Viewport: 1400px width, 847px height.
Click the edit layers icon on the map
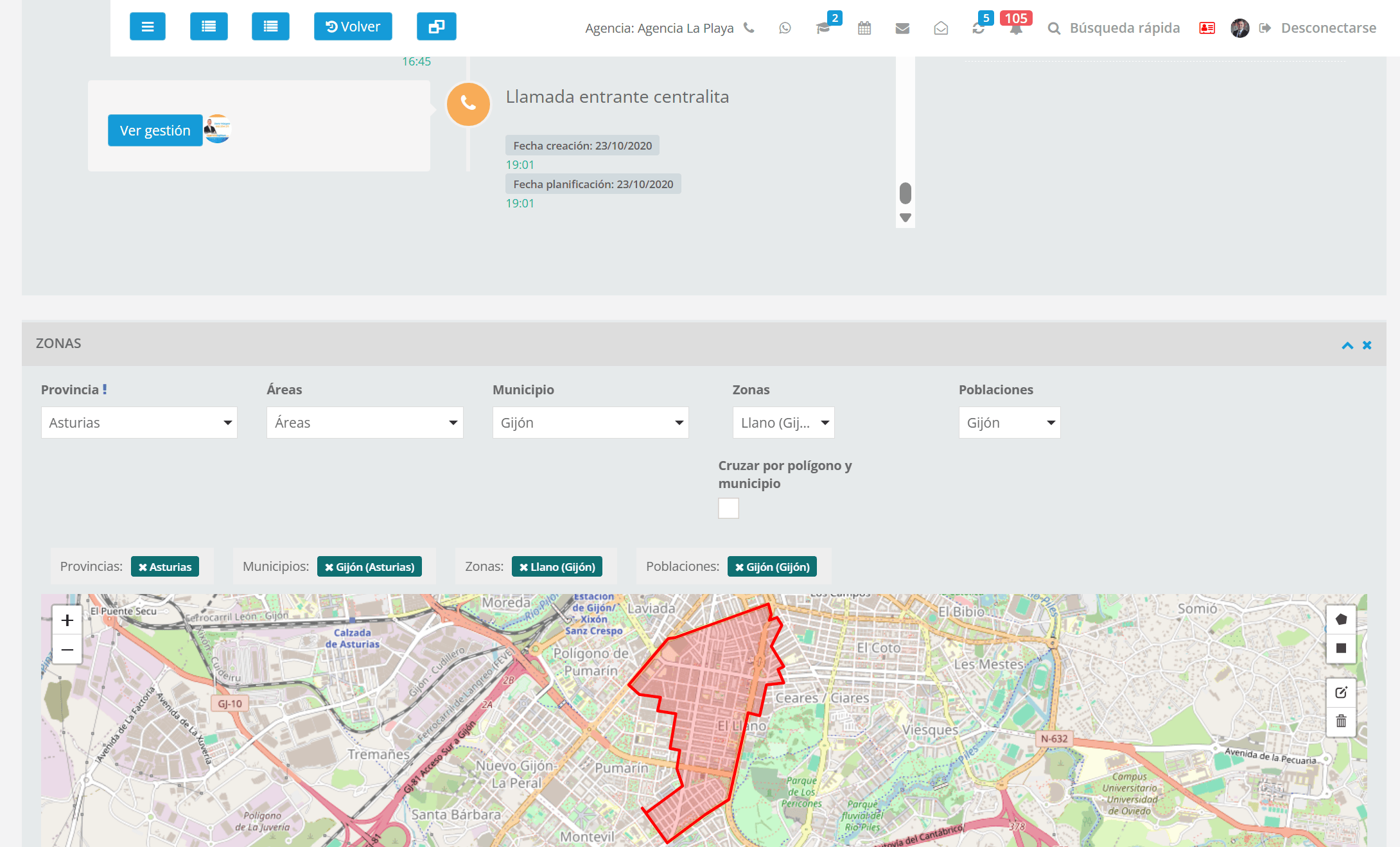(1341, 692)
